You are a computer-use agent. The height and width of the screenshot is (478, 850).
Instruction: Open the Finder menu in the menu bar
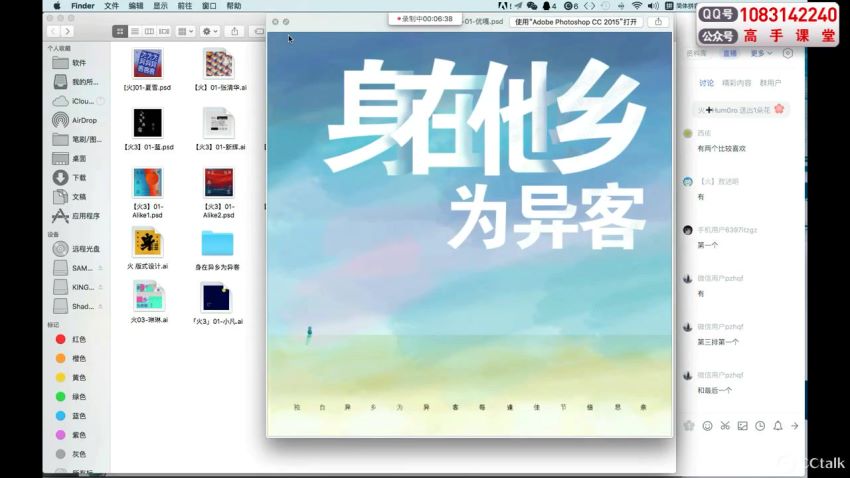(x=83, y=5)
